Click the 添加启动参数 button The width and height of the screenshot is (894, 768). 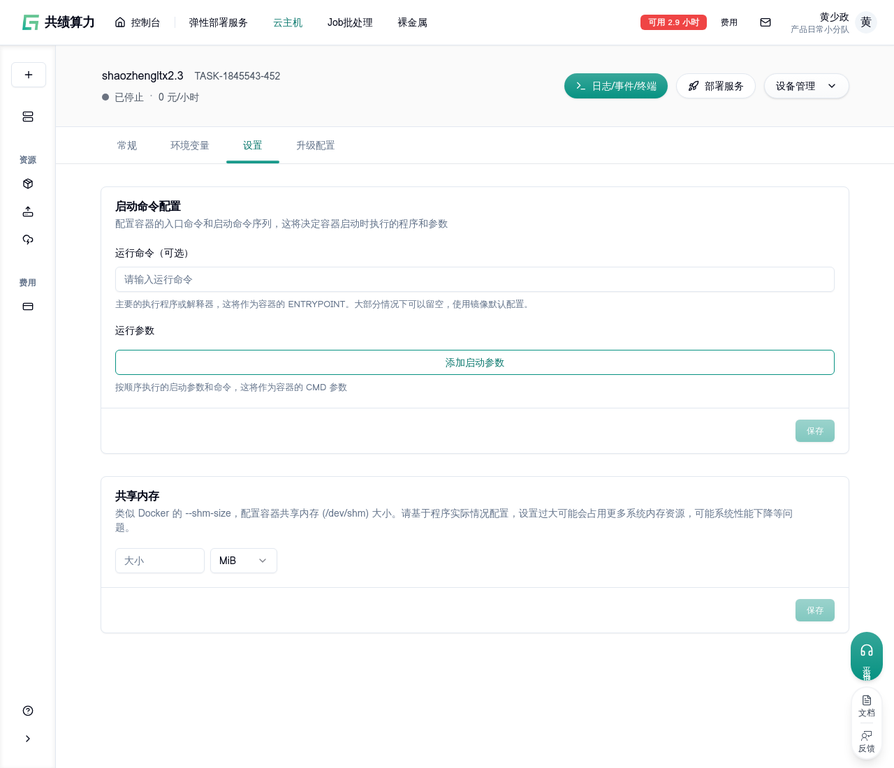474,363
